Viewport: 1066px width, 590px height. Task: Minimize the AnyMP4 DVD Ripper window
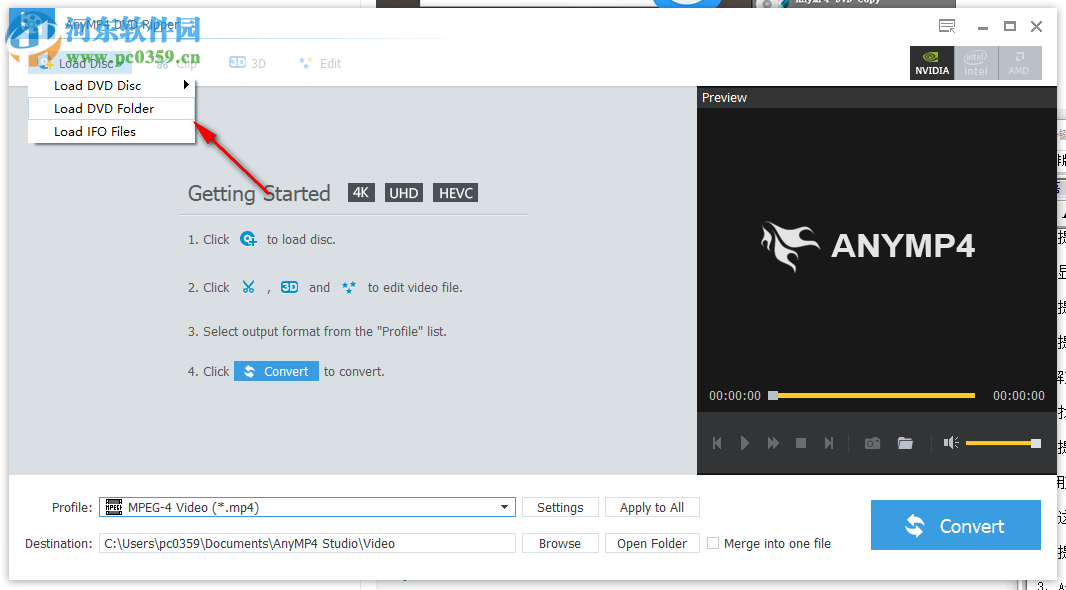983,27
